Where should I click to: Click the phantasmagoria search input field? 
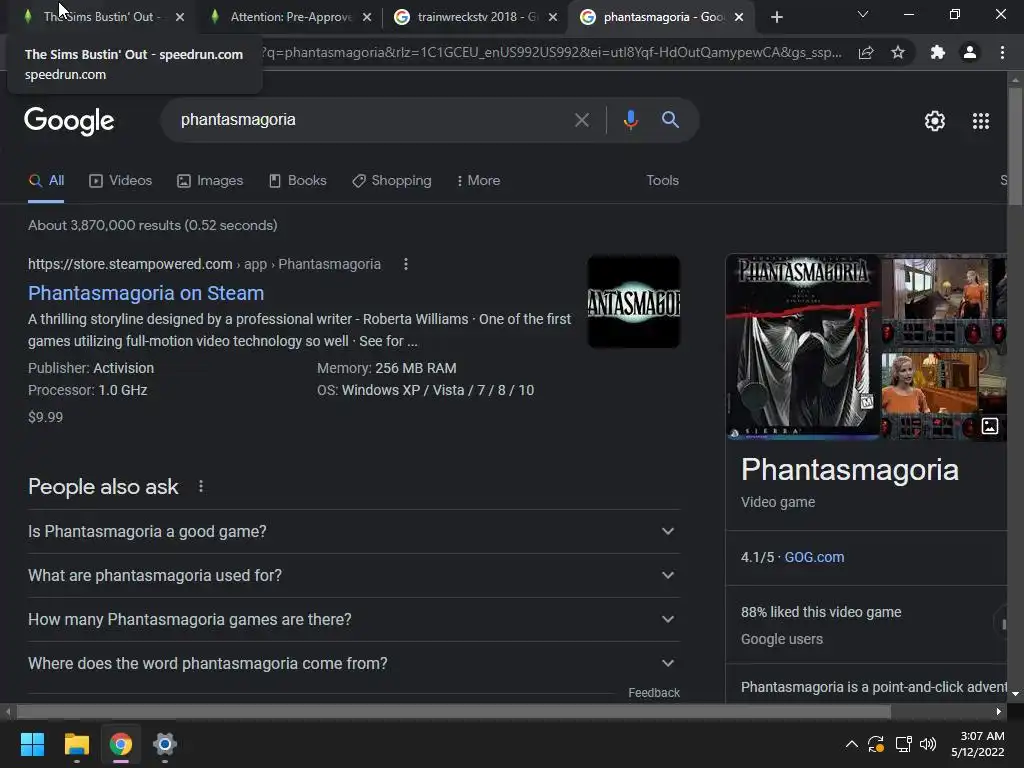366,120
